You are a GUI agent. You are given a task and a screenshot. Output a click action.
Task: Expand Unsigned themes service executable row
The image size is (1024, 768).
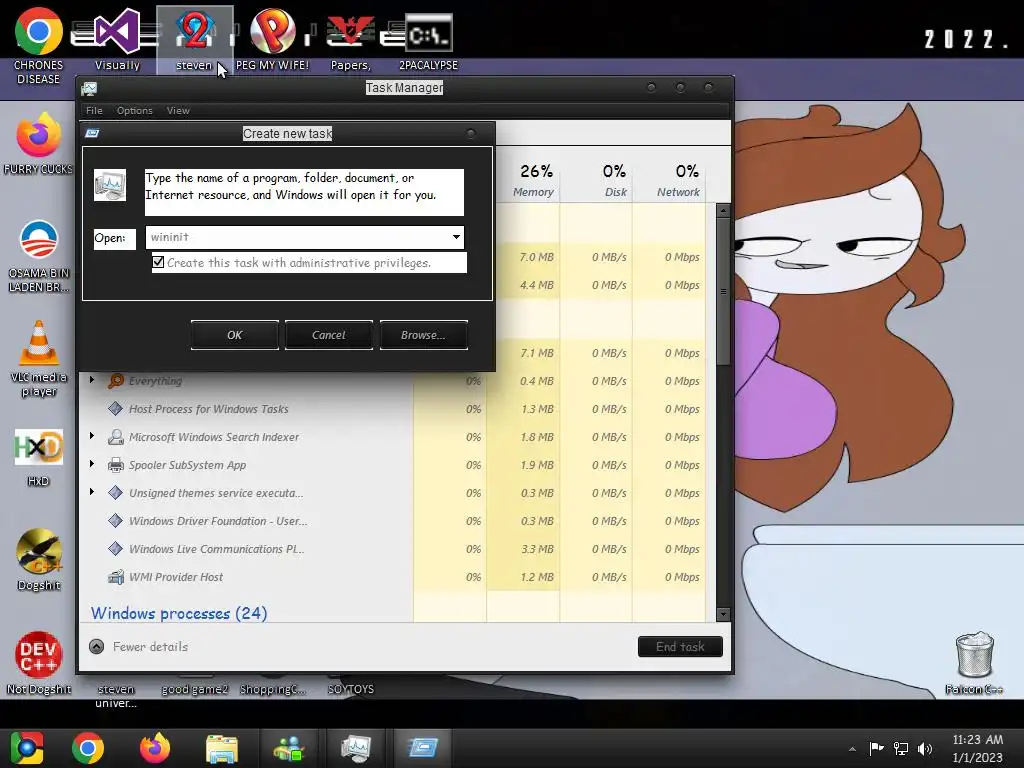[92, 492]
